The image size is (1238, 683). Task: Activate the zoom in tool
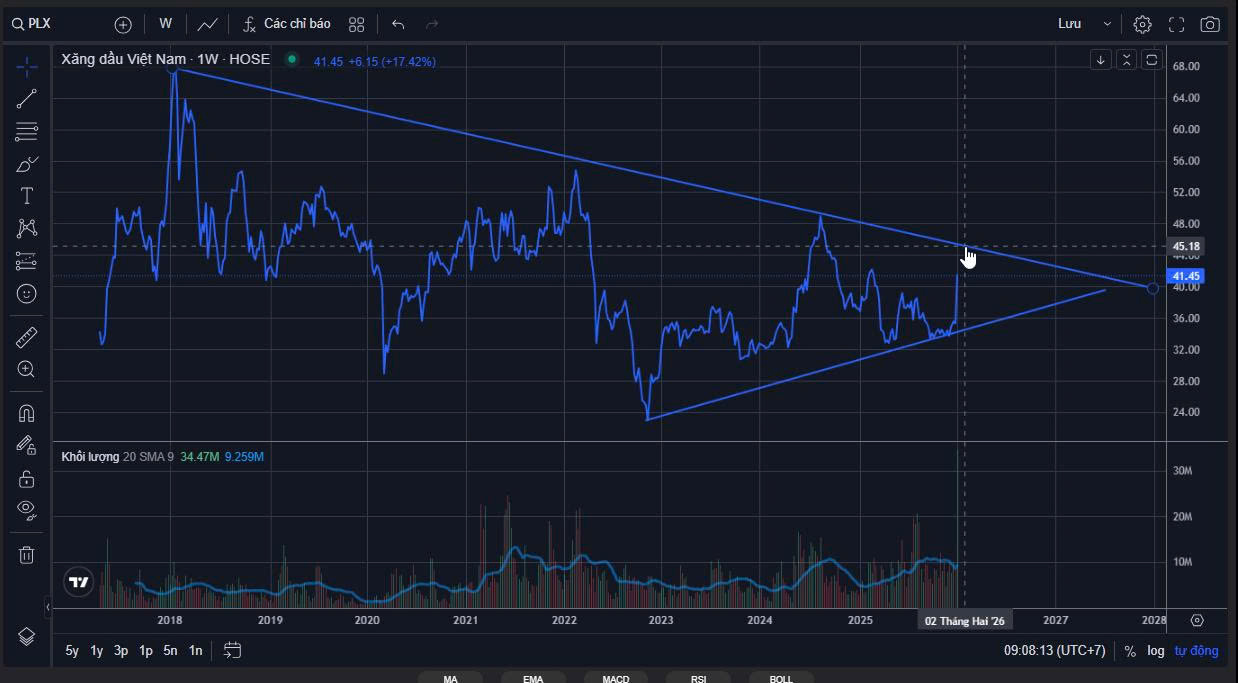[27, 369]
